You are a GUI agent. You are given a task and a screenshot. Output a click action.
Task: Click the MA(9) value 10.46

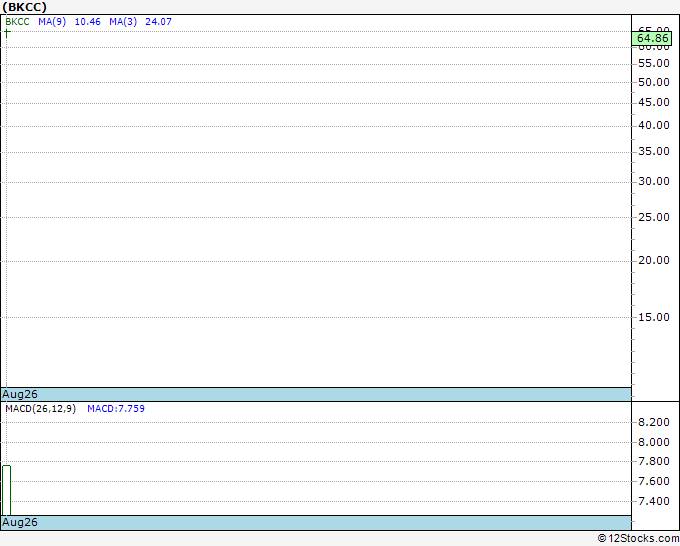[x=88, y=22]
